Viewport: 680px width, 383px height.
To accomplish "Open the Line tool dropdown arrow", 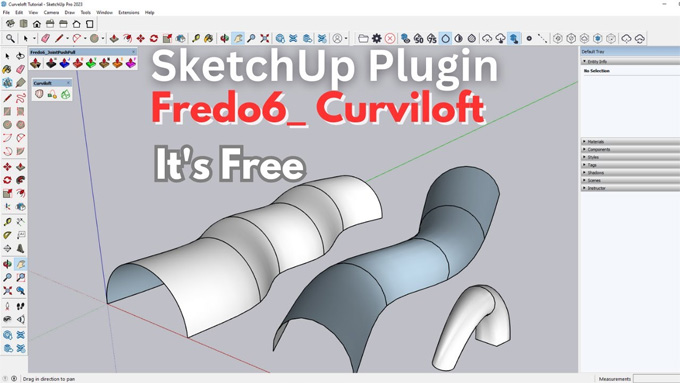I will 67,39.
